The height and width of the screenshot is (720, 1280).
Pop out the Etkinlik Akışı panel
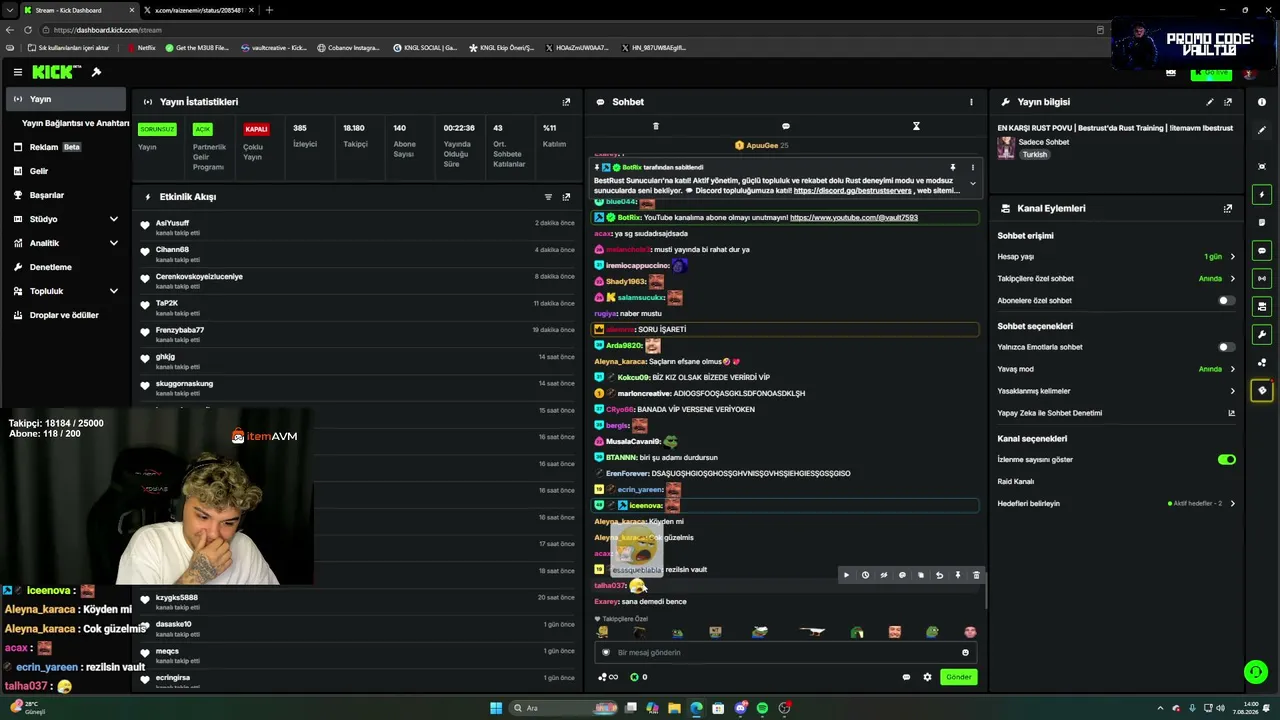(x=566, y=197)
